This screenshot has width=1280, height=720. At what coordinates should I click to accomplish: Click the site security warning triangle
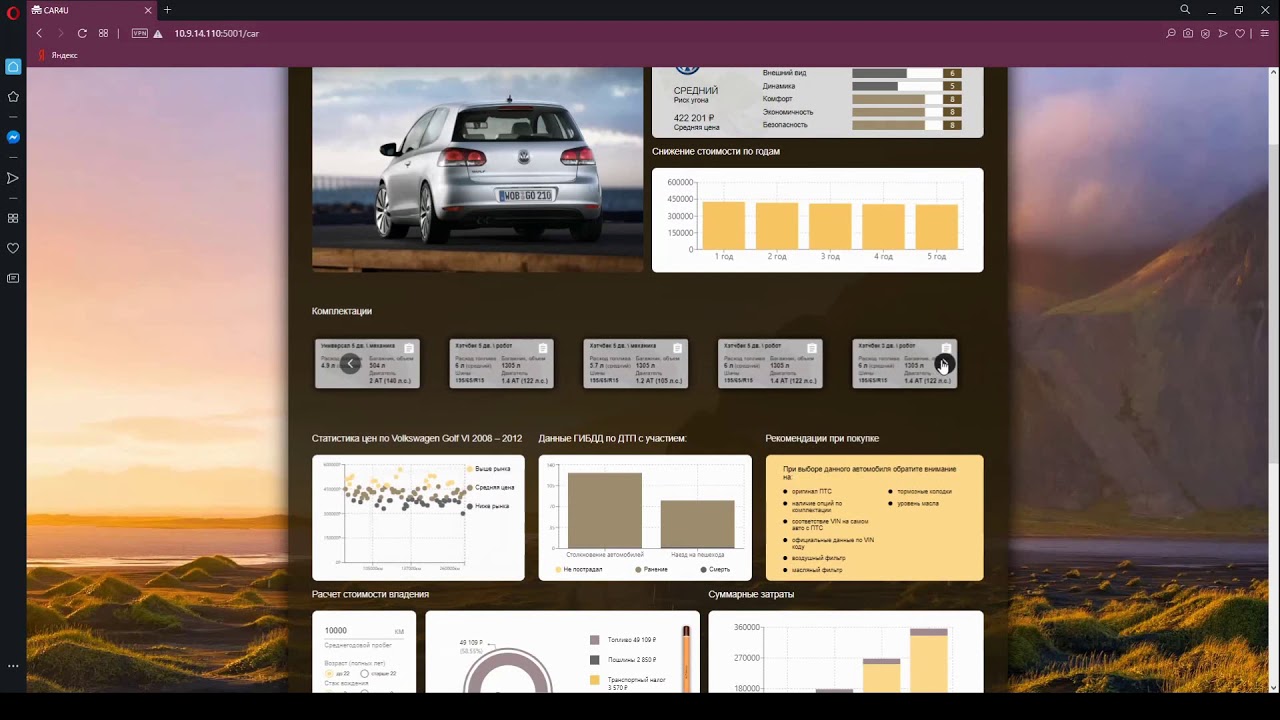158,33
